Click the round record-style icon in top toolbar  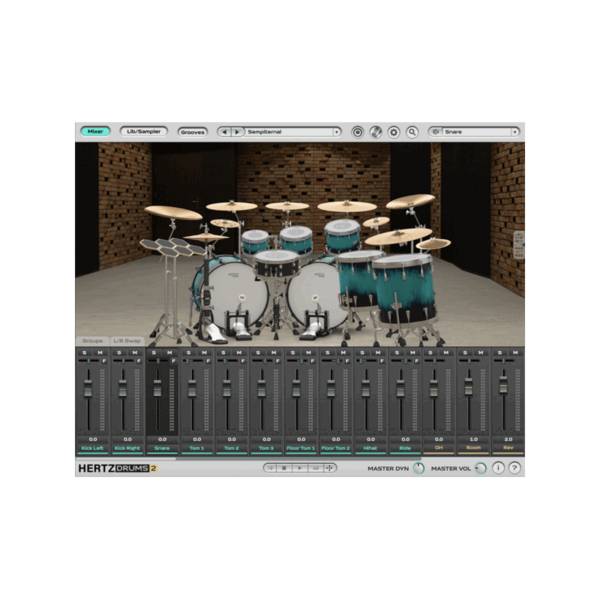click(357, 132)
